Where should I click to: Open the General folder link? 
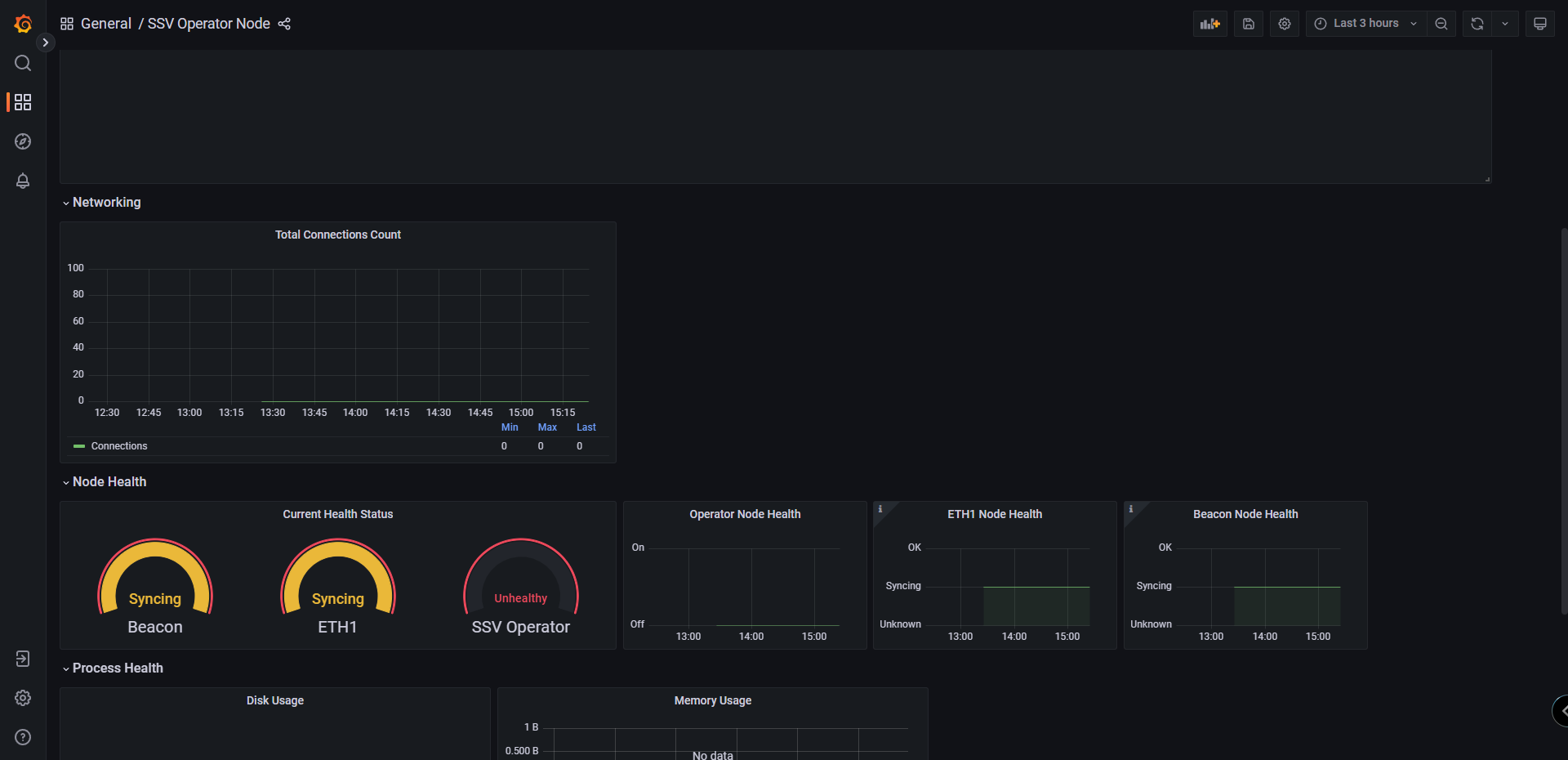106,24
